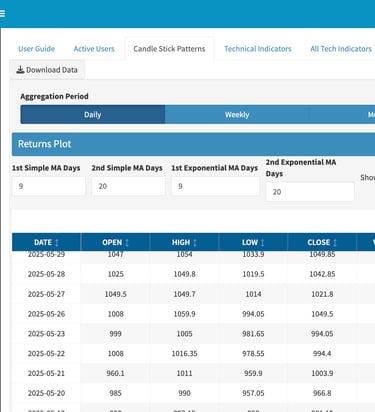Click the HIGH column header
This screenshot has width=375, height=412.
point(184,242)
